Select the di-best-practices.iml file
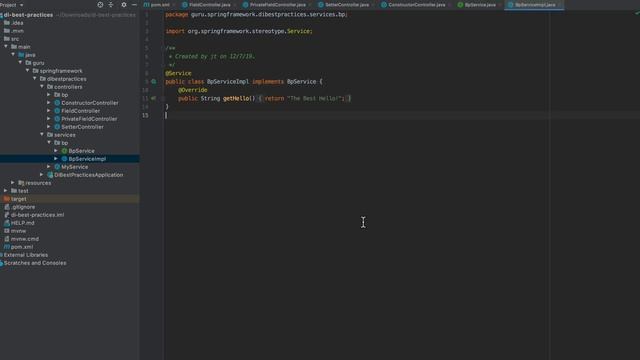Screen dimensions: 640x360 [x=38, y=215]
